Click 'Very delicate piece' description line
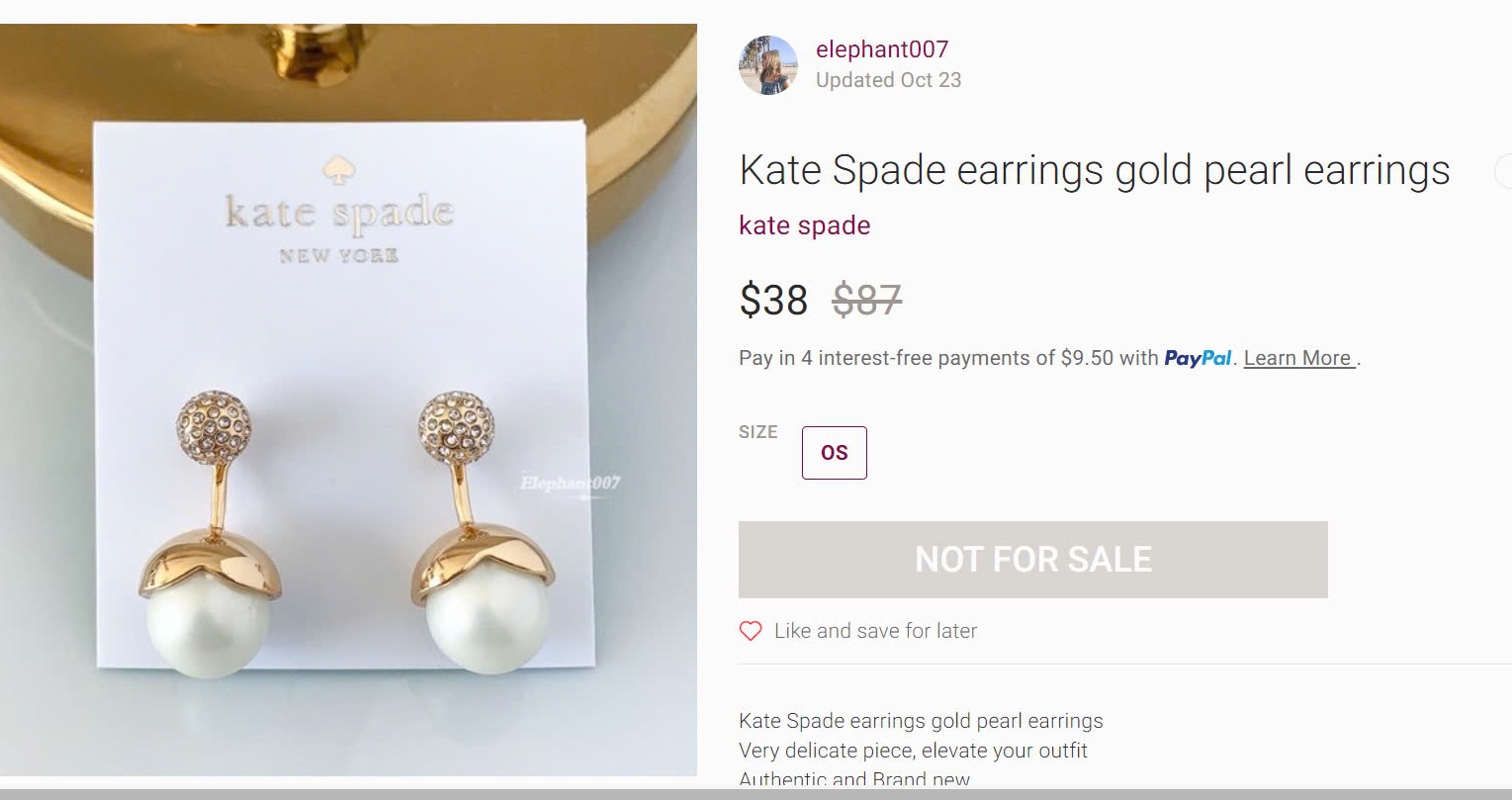Image resolution: width=1512 pixels, height=800 pixels. (912, 751)
